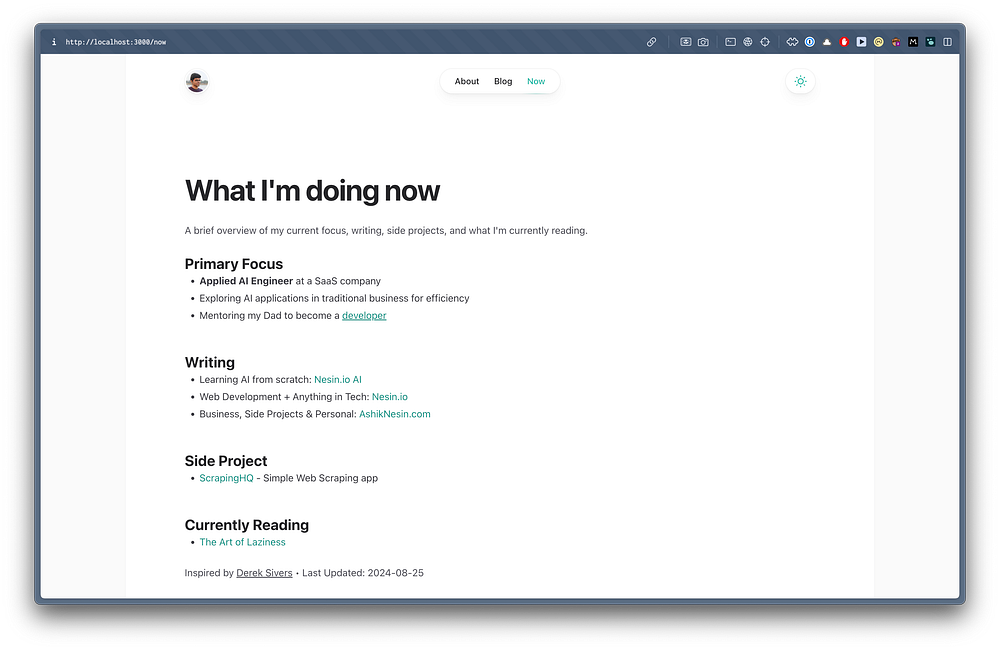Open the Blog nav item

click(x=503, y=82)
